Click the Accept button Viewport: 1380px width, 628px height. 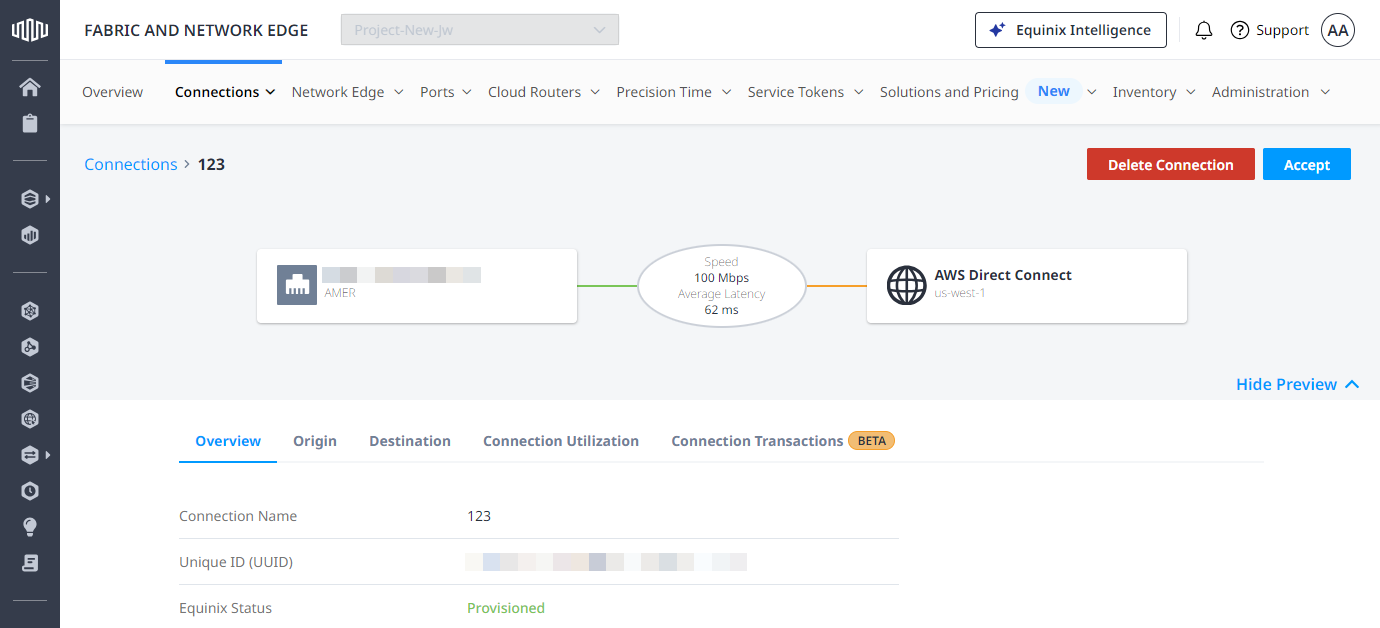point(1307,164)
